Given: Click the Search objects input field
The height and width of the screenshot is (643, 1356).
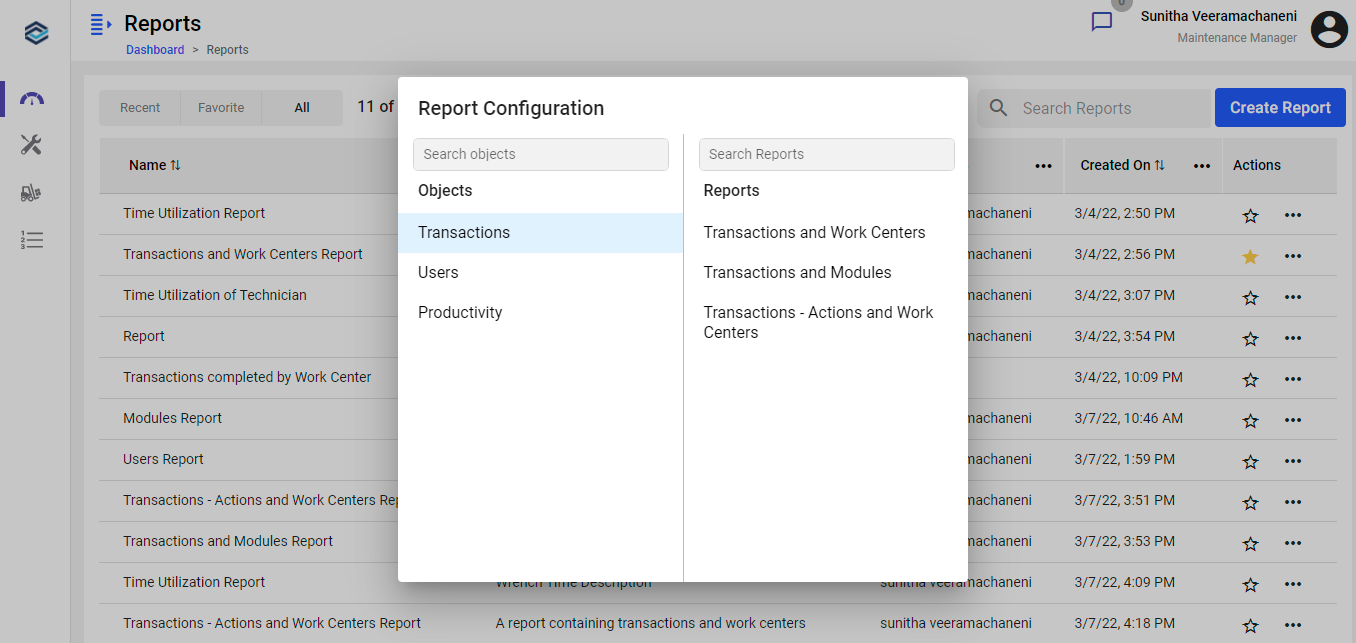Looking at the screenshot, I should [x=540, y=154].
